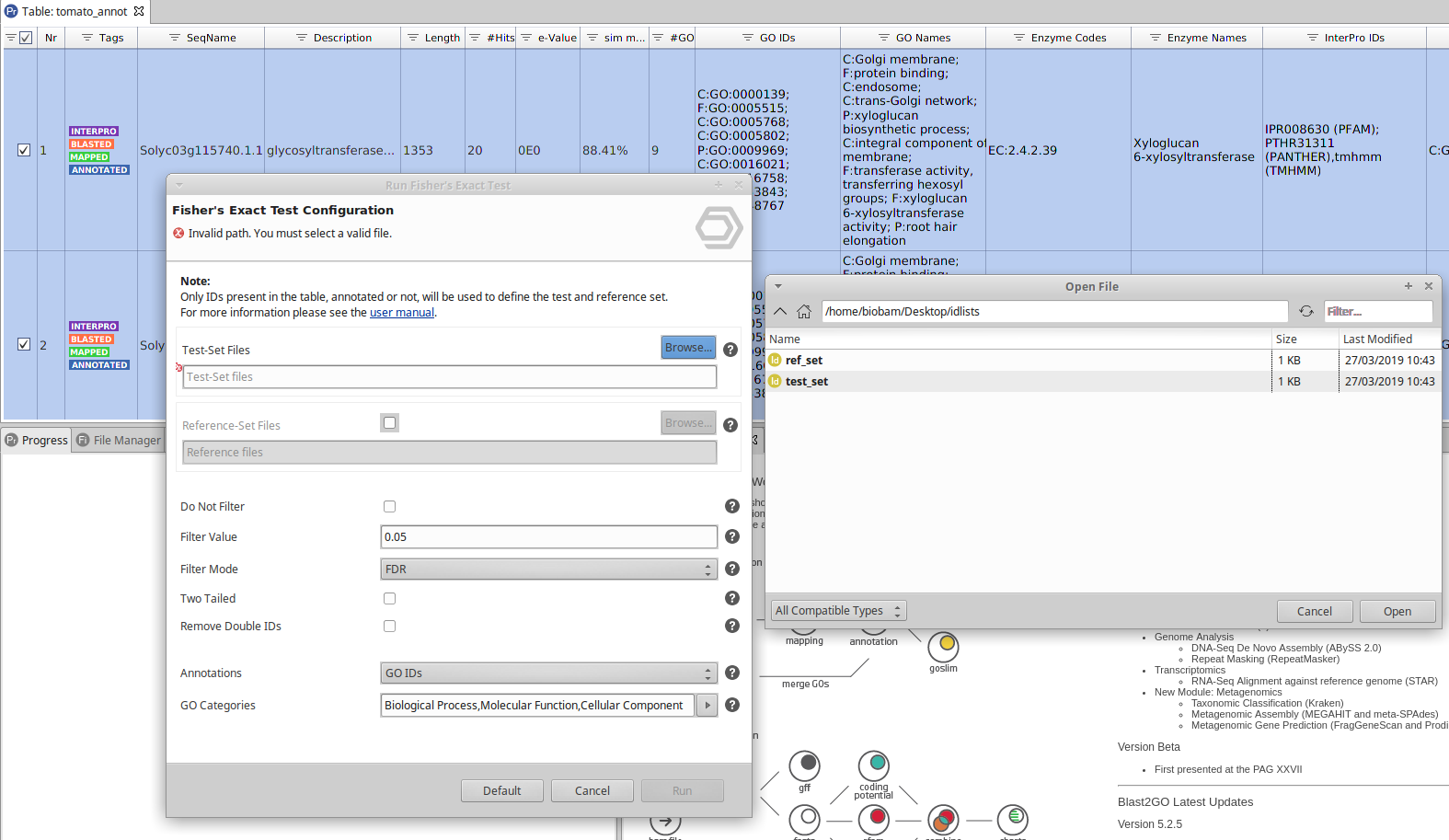Click the Filter Value input field
The width and height of the screenshot is (1449, 840).
click(x=548, y=537)
